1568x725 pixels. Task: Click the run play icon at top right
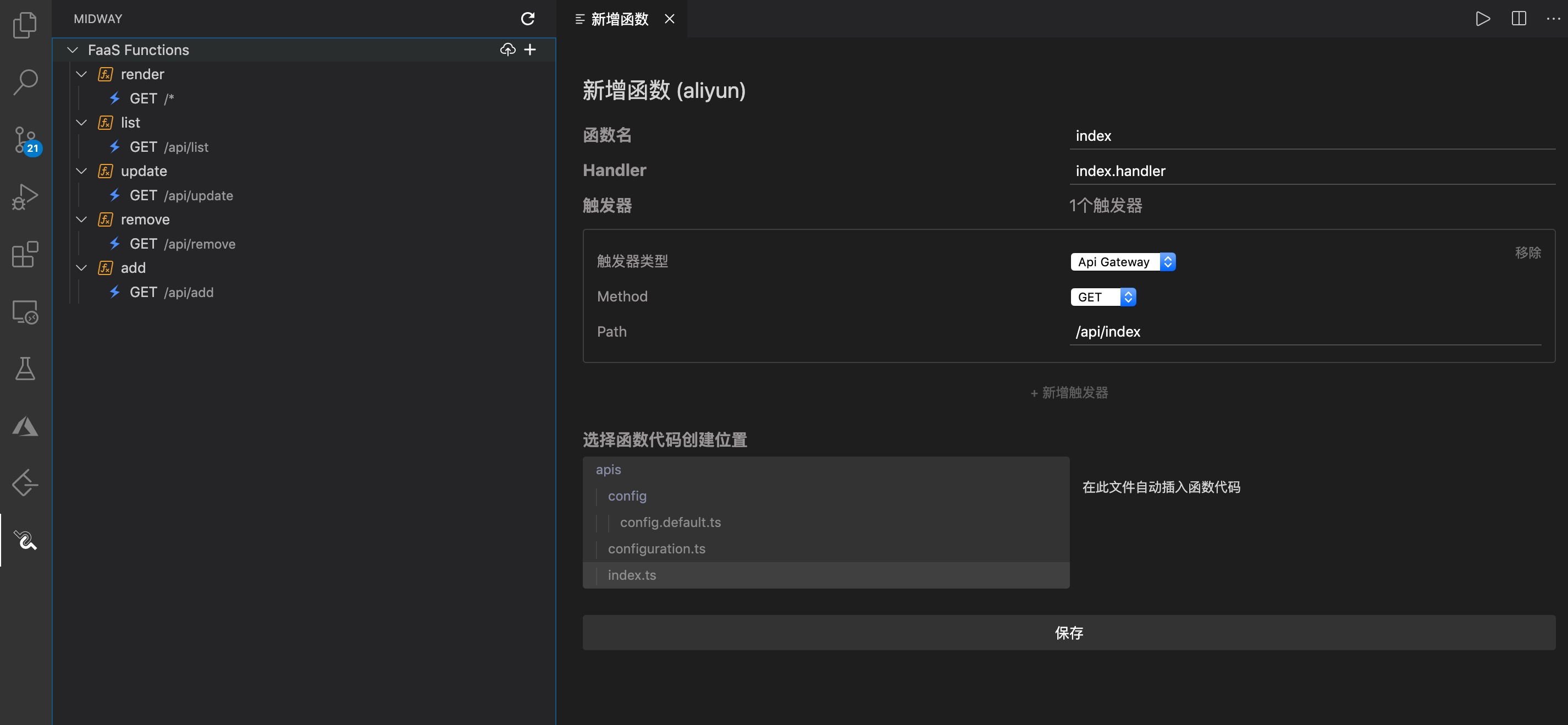1483,19
